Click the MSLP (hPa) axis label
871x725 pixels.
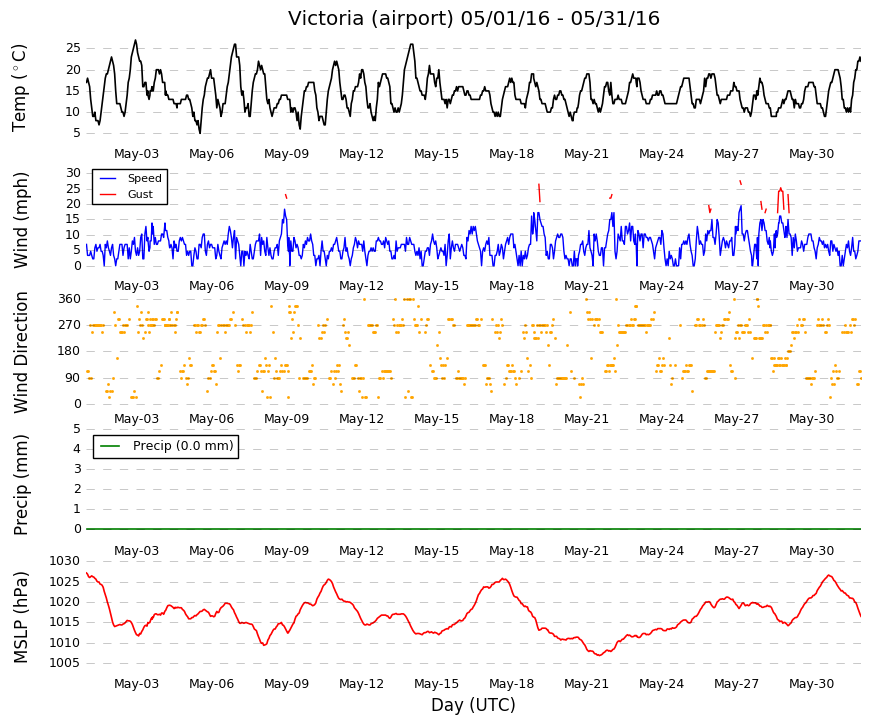[21, 617]
